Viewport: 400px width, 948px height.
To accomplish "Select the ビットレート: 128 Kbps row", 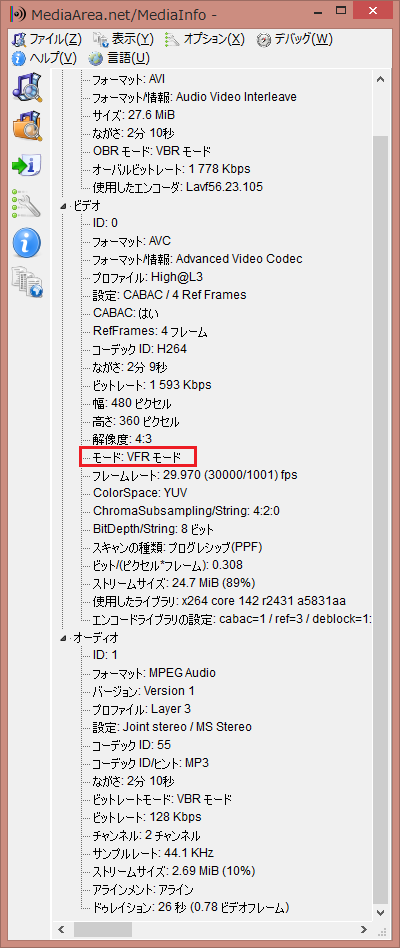I will pyautogui.click(x=147, y=816).
